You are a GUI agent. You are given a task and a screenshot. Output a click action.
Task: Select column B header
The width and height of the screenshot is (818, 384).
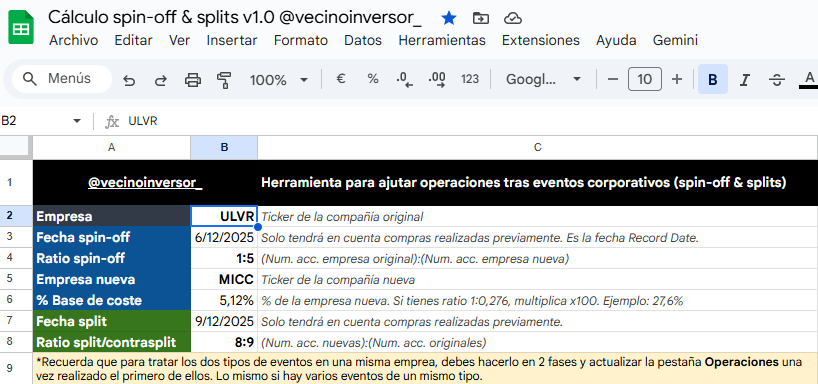[x=224, y=148]
